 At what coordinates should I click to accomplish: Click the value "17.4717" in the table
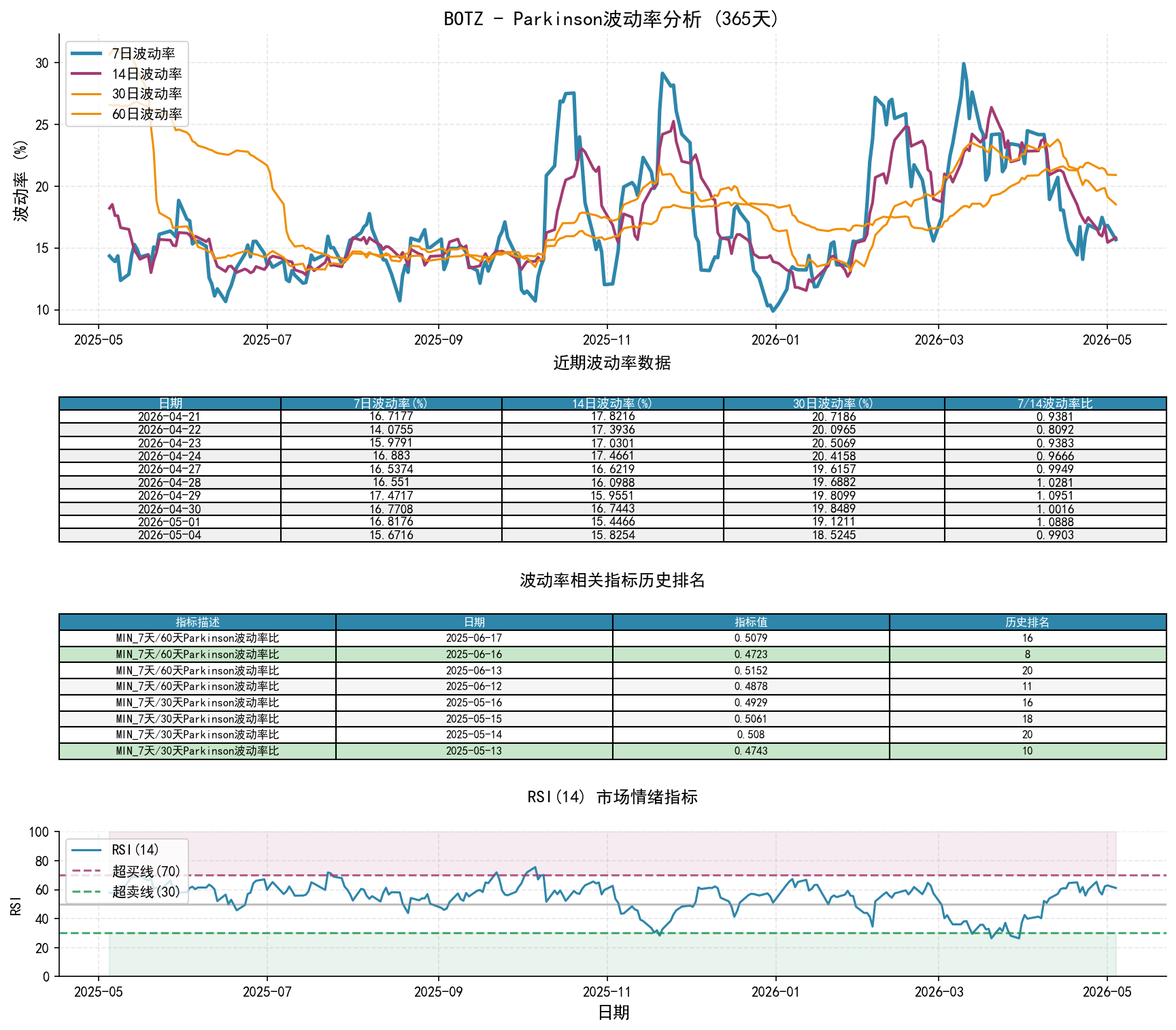pyautogui.click(x=391, y=496)
